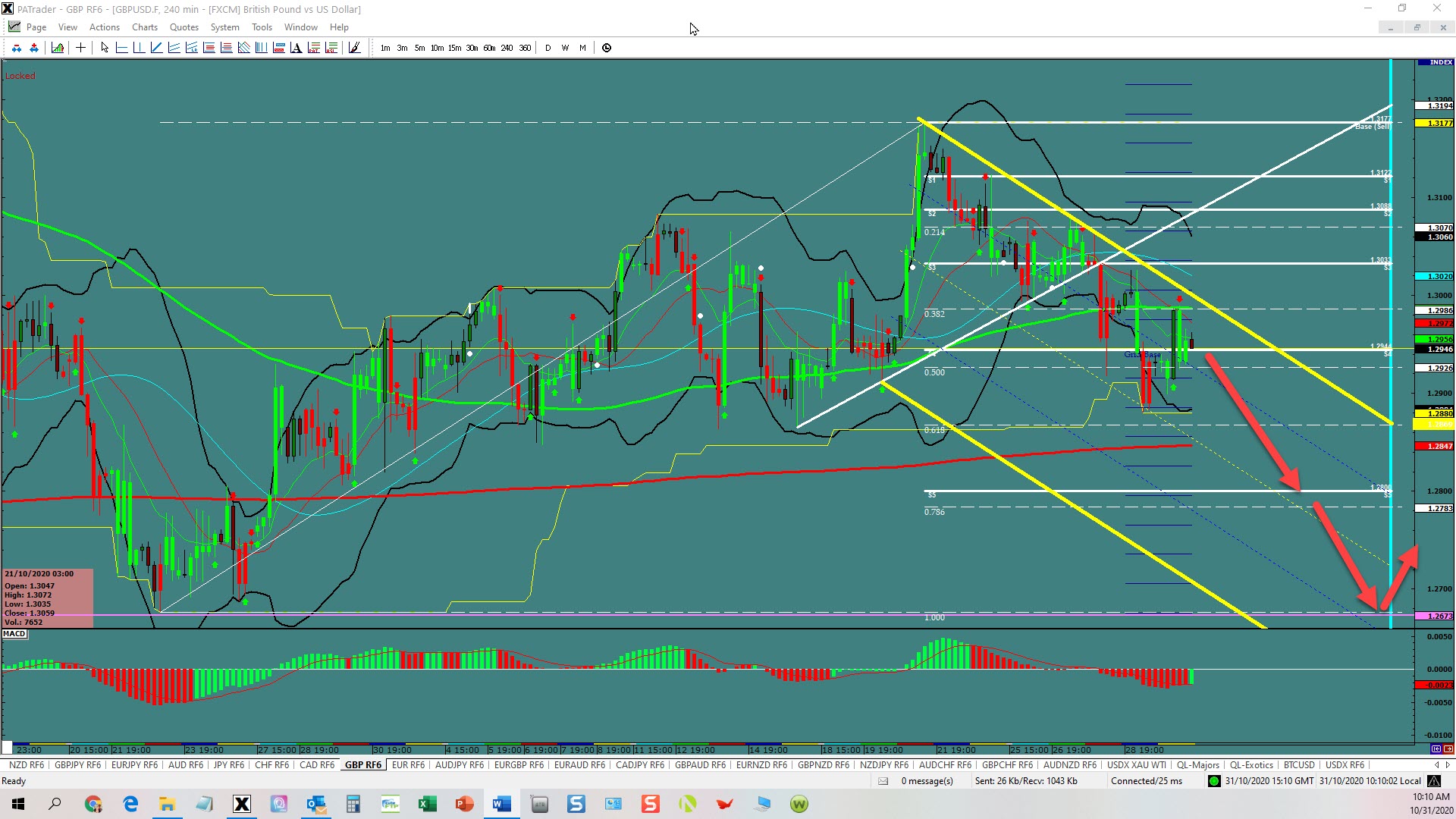Select the horizontal line tool
Screen dimensions: 1456x819
(121, 48)
